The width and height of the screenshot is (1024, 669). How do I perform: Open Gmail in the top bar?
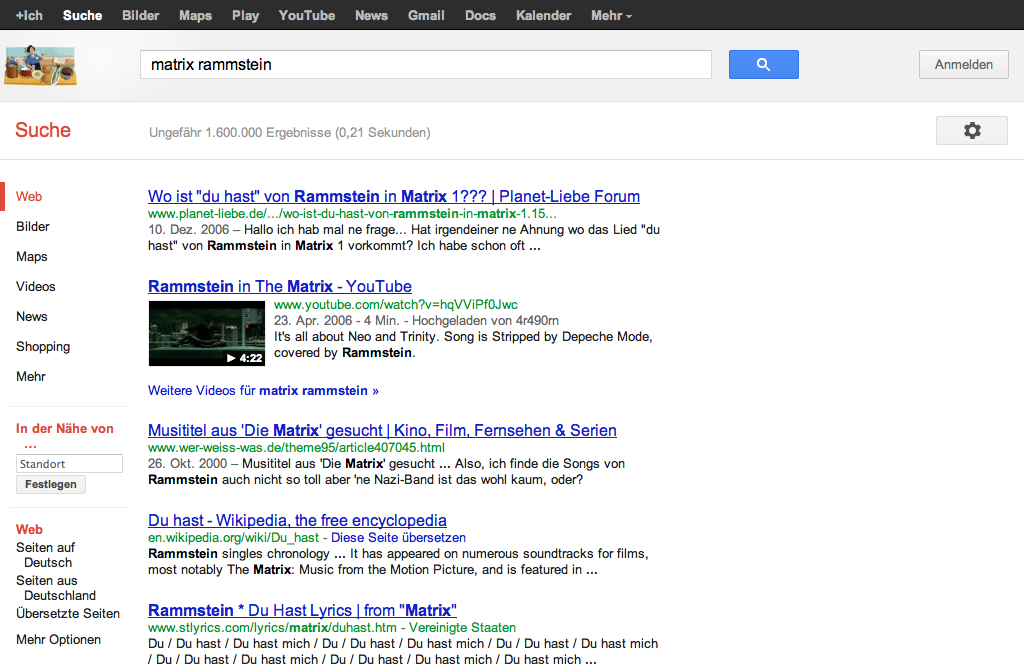[x=426, y=15]
